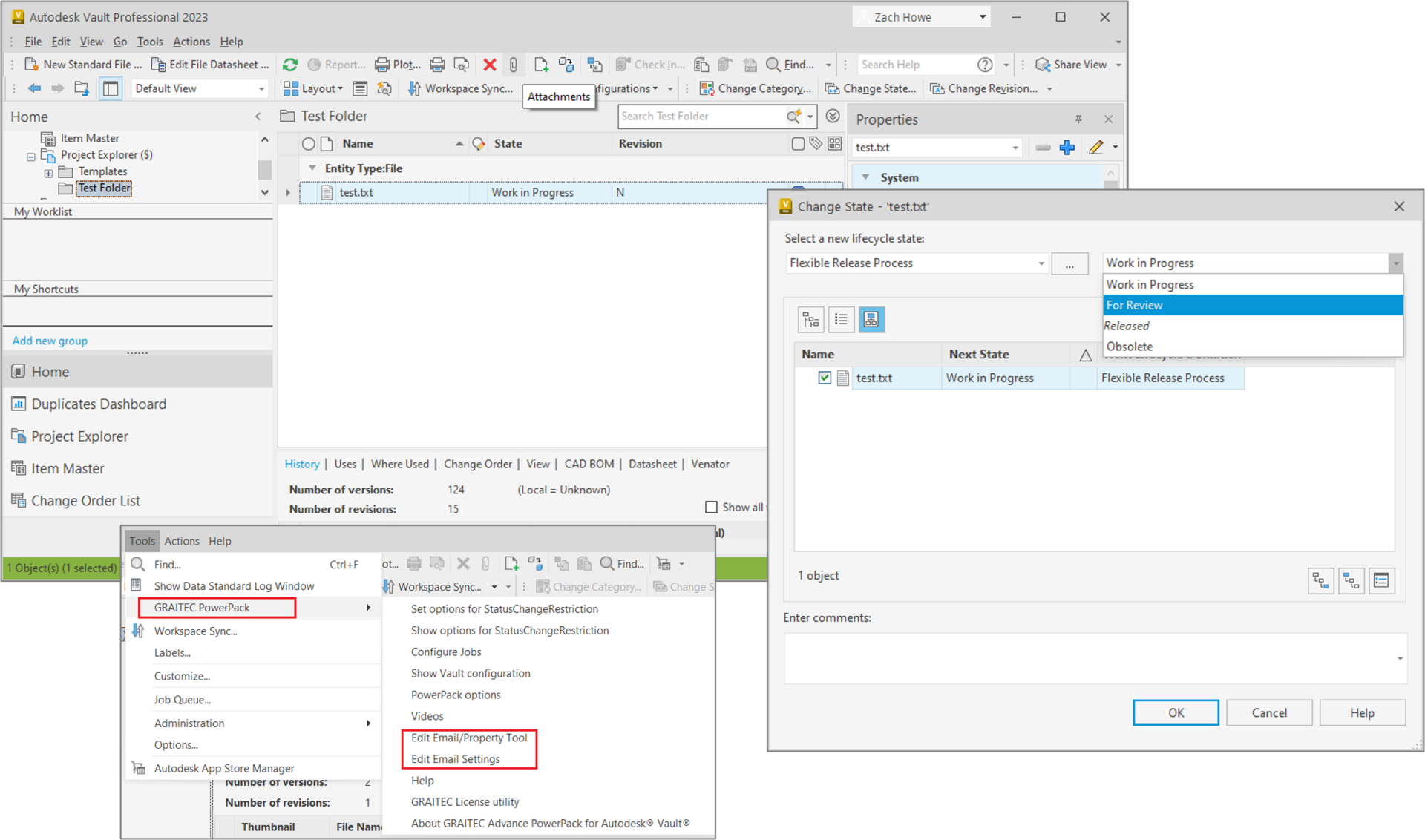Select the tree view icon in Change State

[810, 320]
